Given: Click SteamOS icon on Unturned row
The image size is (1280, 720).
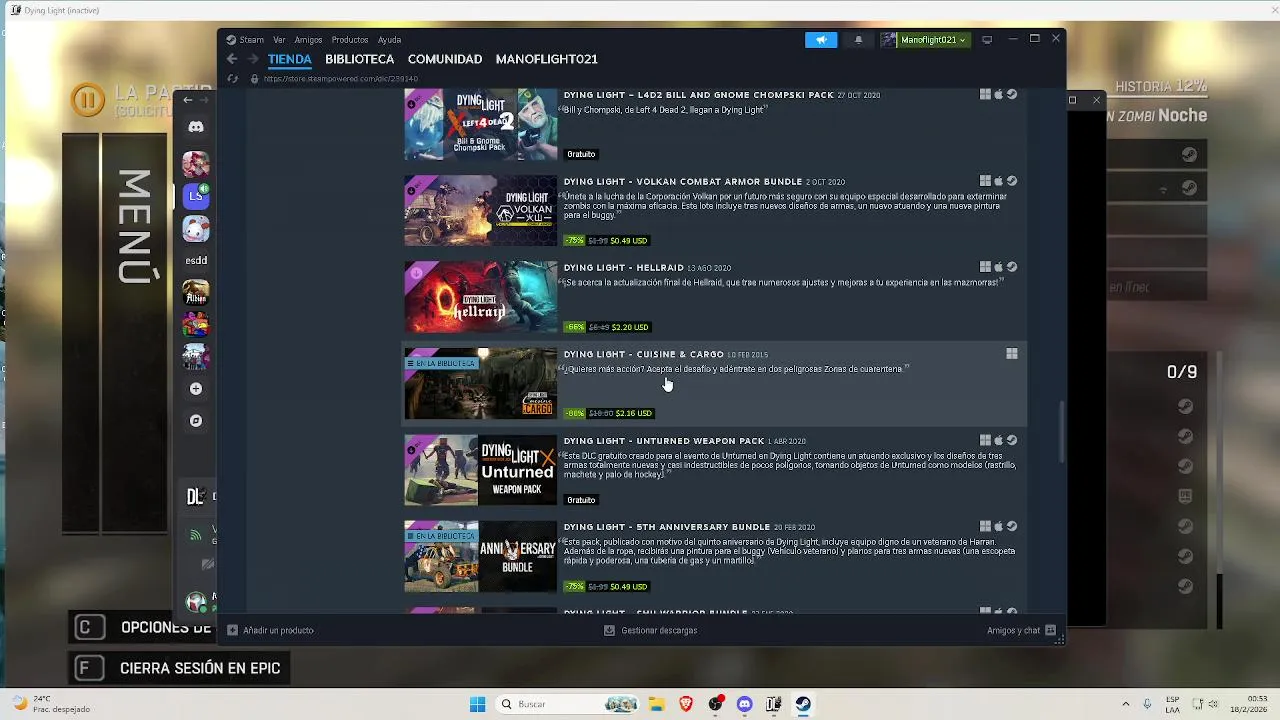Looking at the screenshot, I should point(1012,440).
